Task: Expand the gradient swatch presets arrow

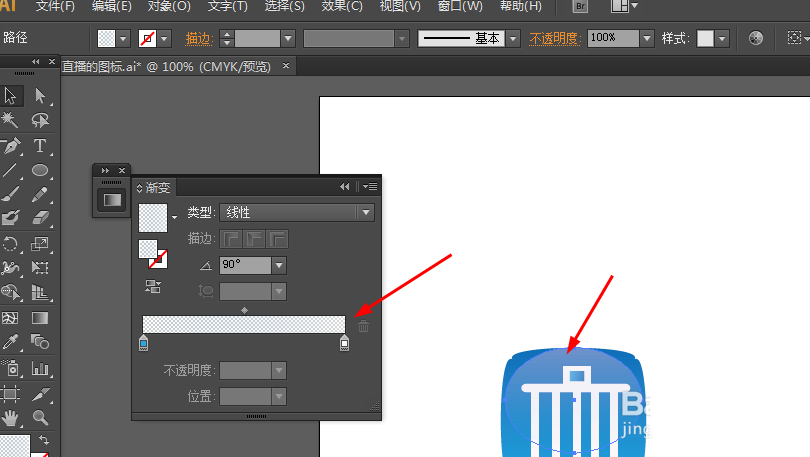Action: coord(175,217)
